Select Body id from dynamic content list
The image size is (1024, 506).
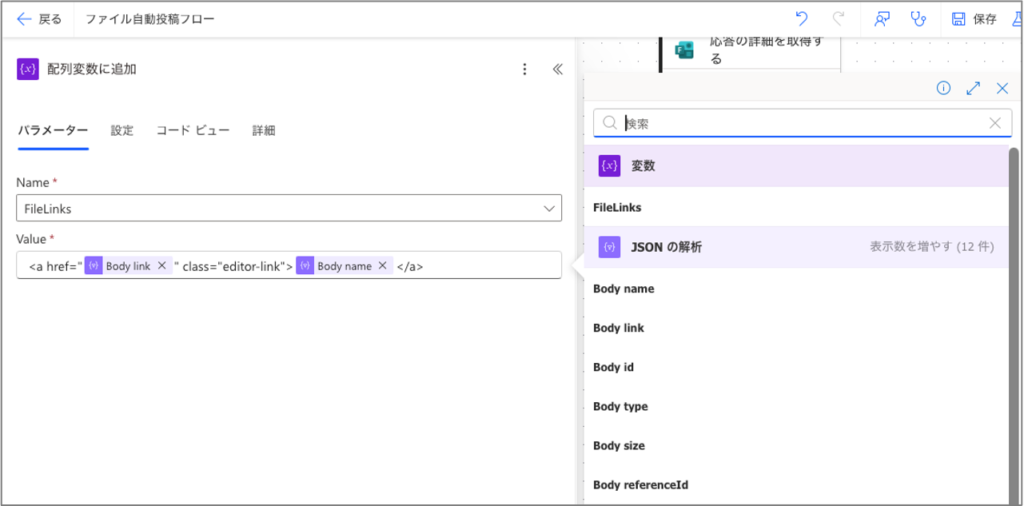614,367
